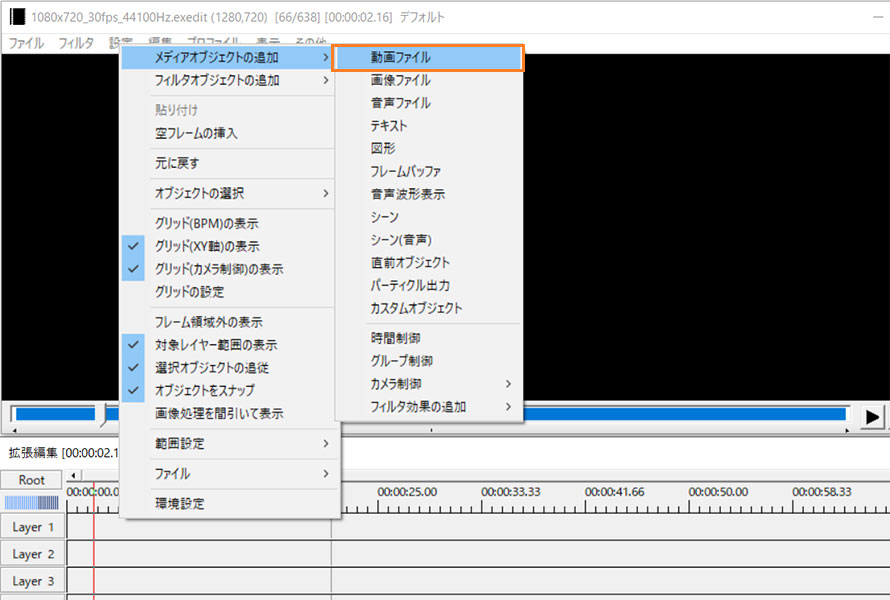Select 音声波形表示 entry

[x=428, y=194]
